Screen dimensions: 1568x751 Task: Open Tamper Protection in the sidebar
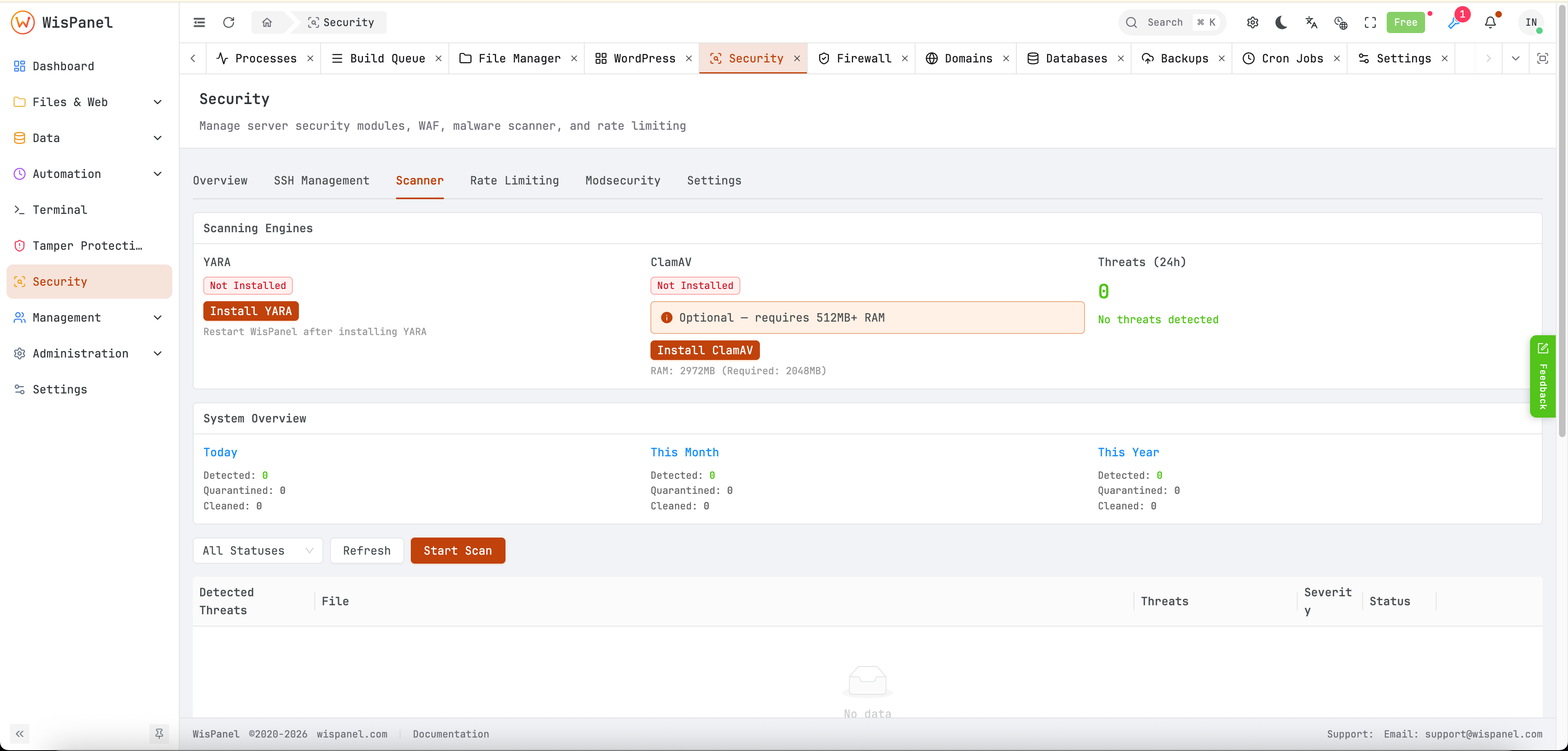(89, 245)
